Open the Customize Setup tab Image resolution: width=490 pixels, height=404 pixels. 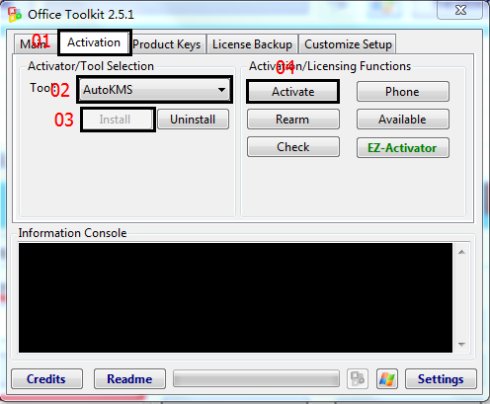(x=348, y=44)
